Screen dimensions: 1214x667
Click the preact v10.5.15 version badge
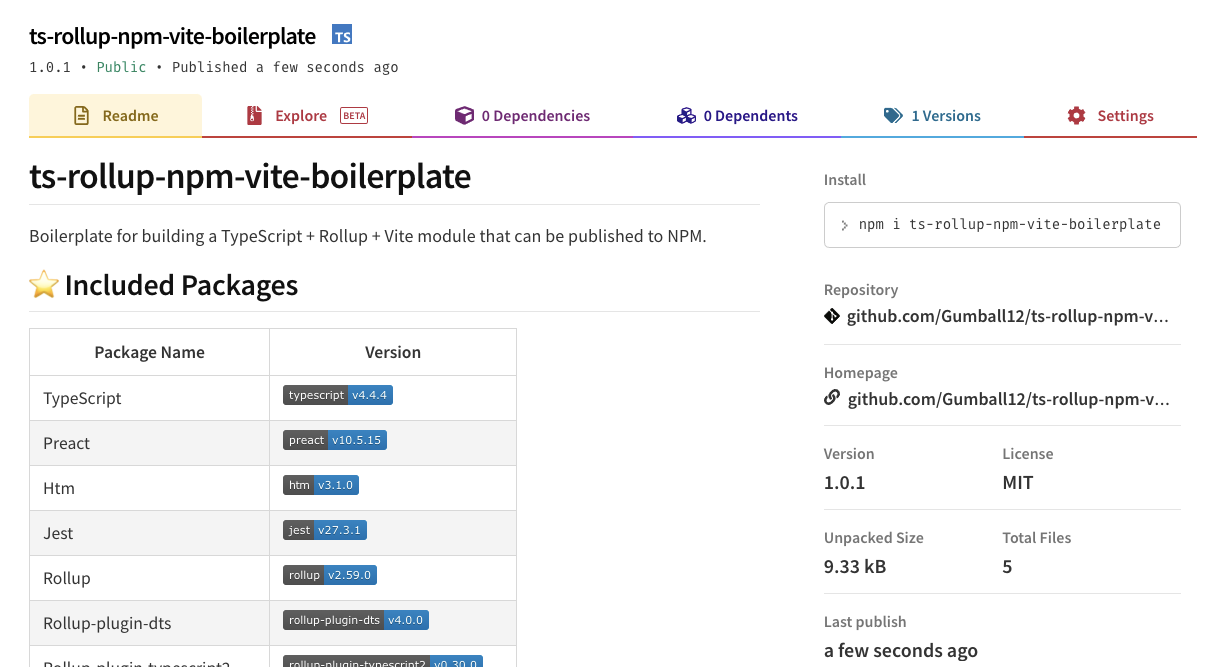(335, 439)
